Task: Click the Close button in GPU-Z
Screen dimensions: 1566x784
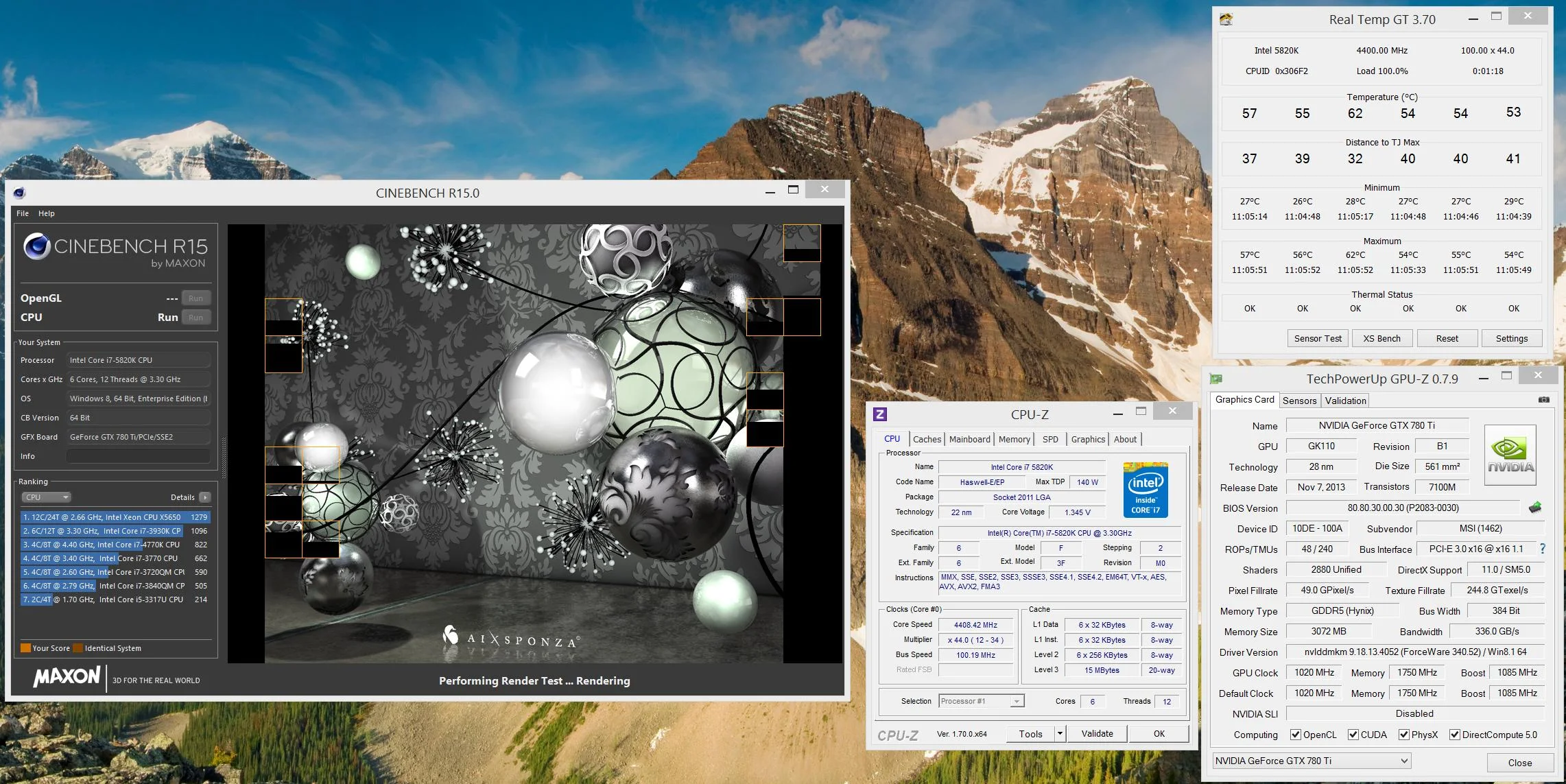Action: pyautogui.click(x=1519, y=763)
